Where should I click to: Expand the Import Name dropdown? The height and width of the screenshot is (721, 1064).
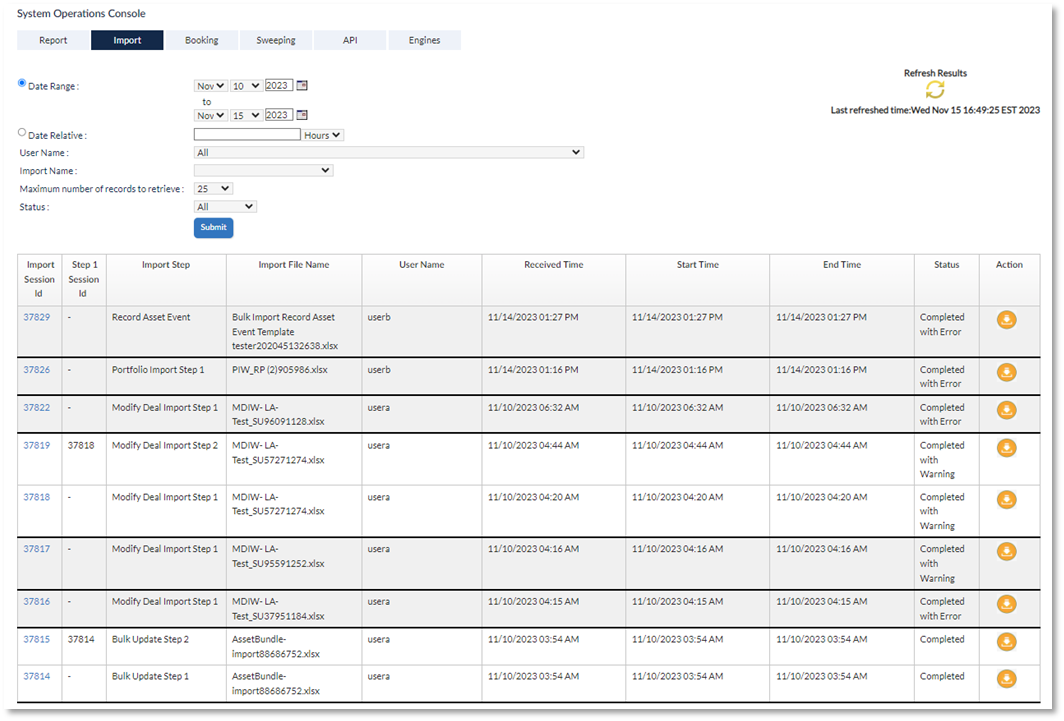coord(263,170)
